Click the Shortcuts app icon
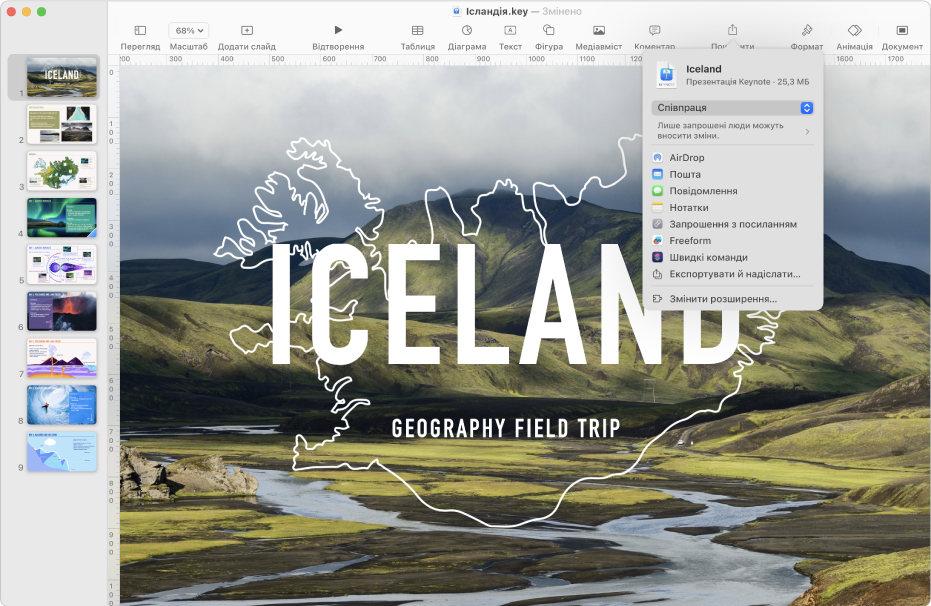Viewport: 931px width, 606px height. 657,257
